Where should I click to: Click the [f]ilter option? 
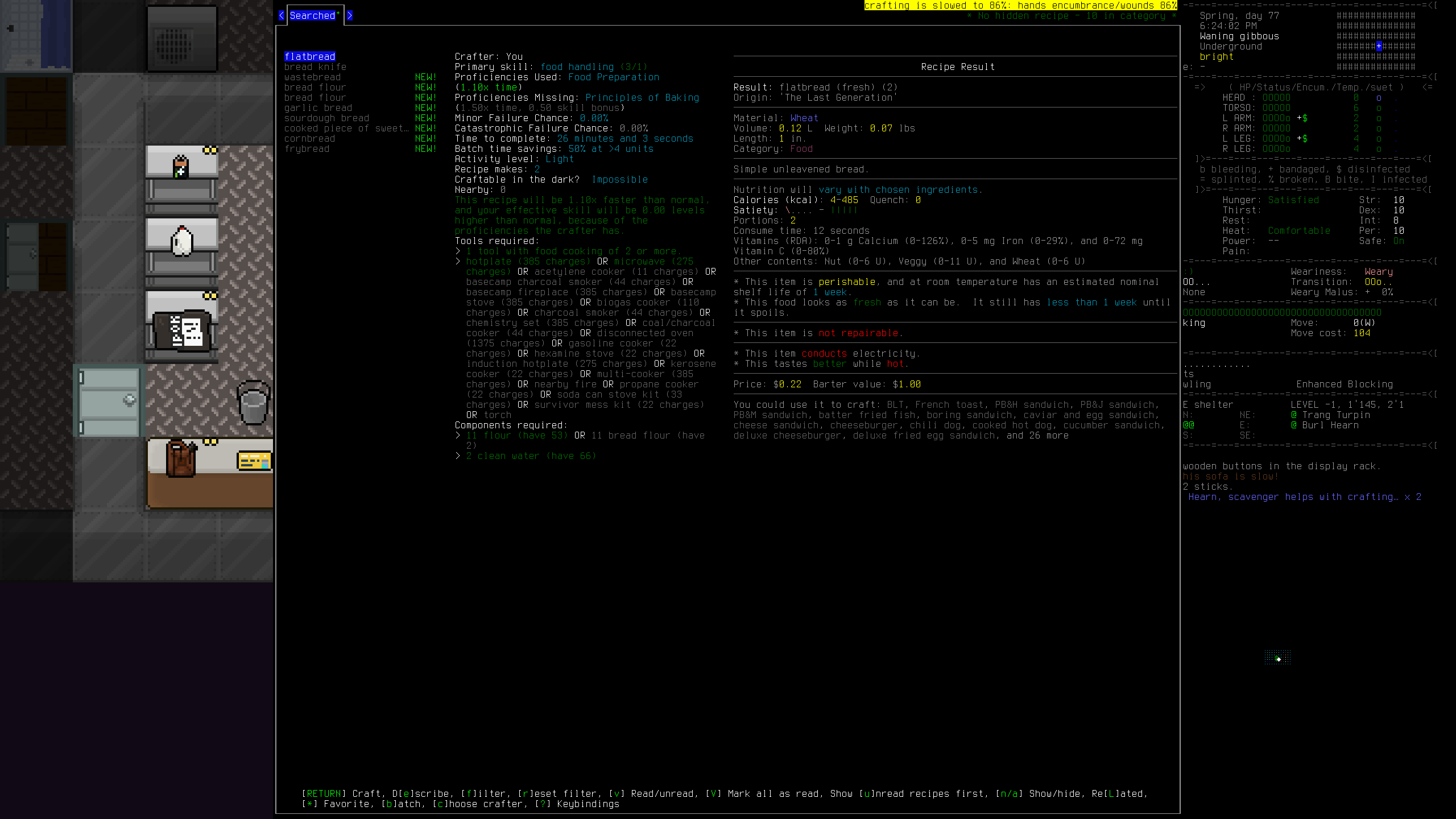483,793
